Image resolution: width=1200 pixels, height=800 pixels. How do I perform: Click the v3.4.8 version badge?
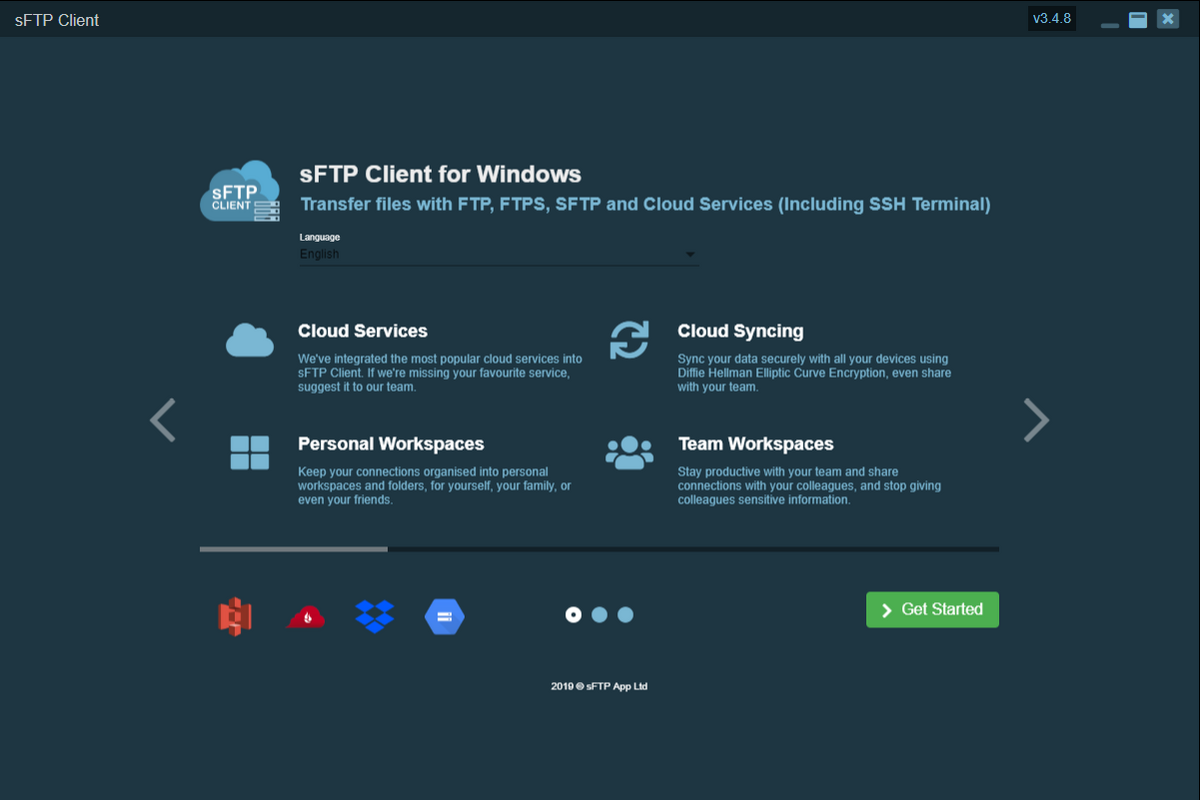[x=1052, y=19]
